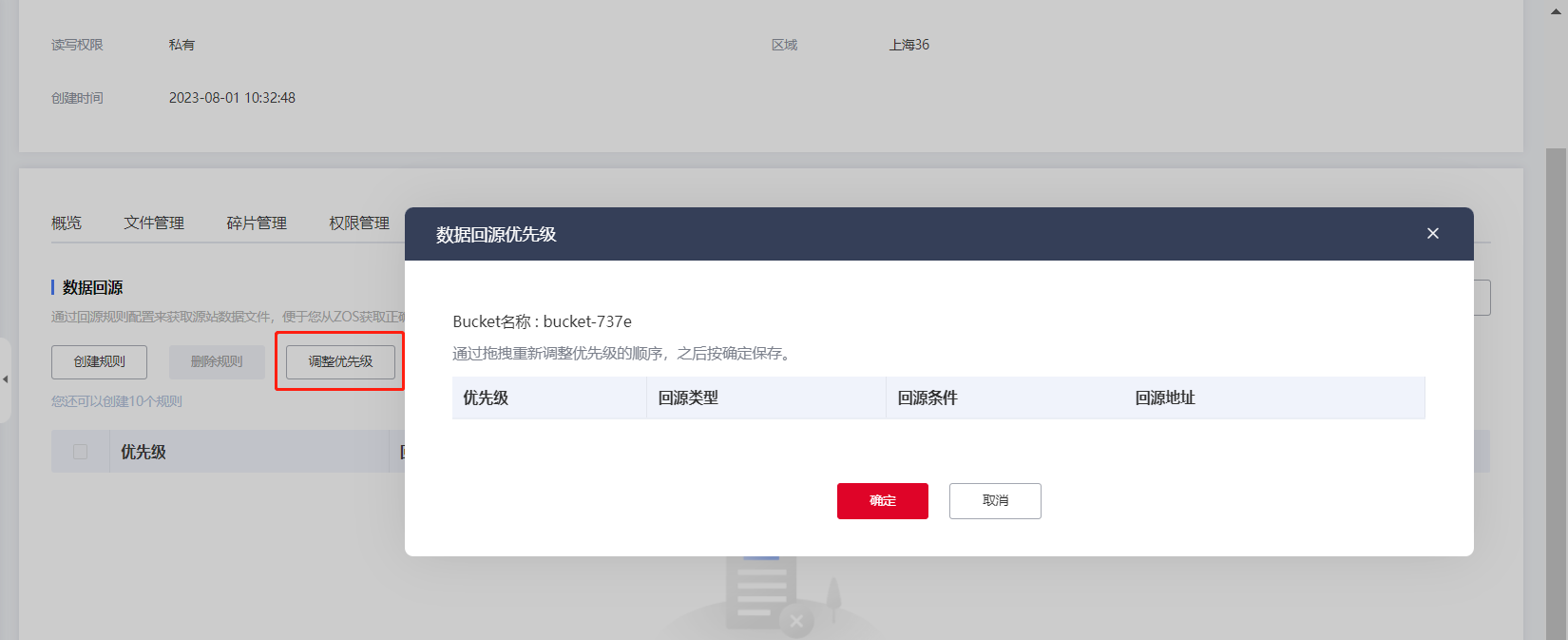
Task: Open the 碎片管理 tab
Action: click(x=257, y=223)
